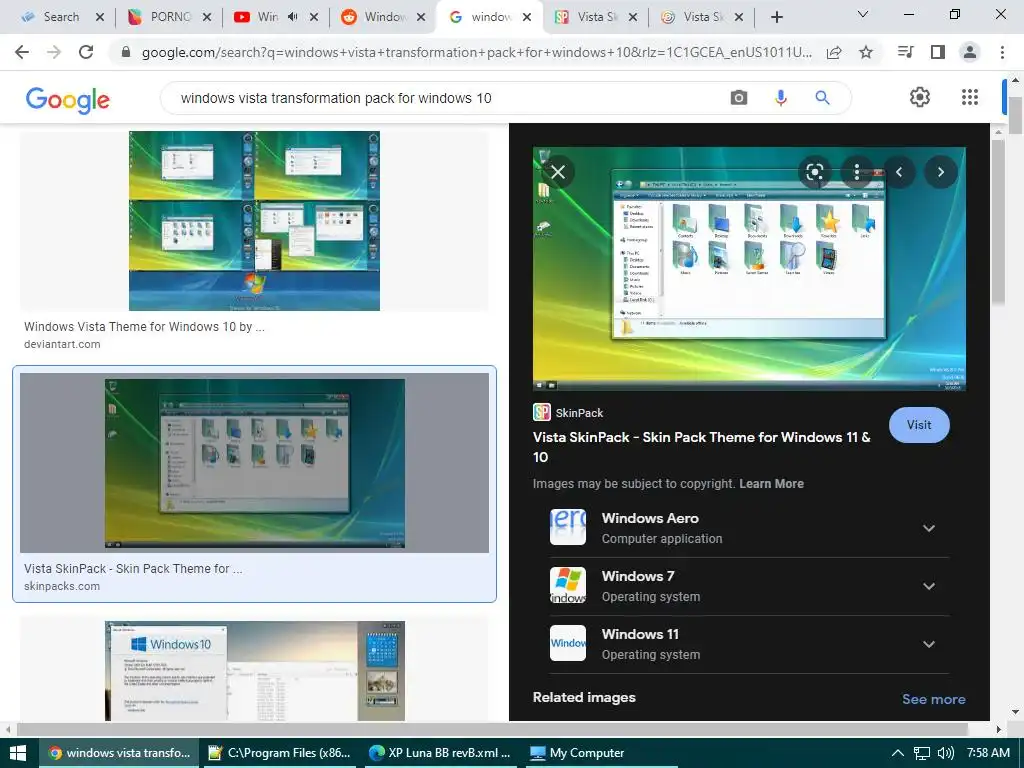
Task: Search by image camera icon
Action: point(739,98)
